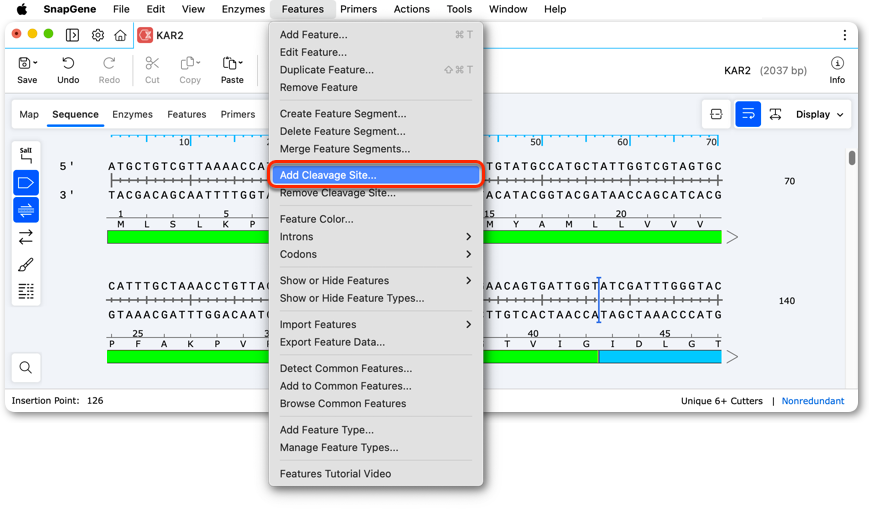The height and width of the screenshot is (519, 869).
Task: Expand Show or Hide Features submenu
Action: 376,281
